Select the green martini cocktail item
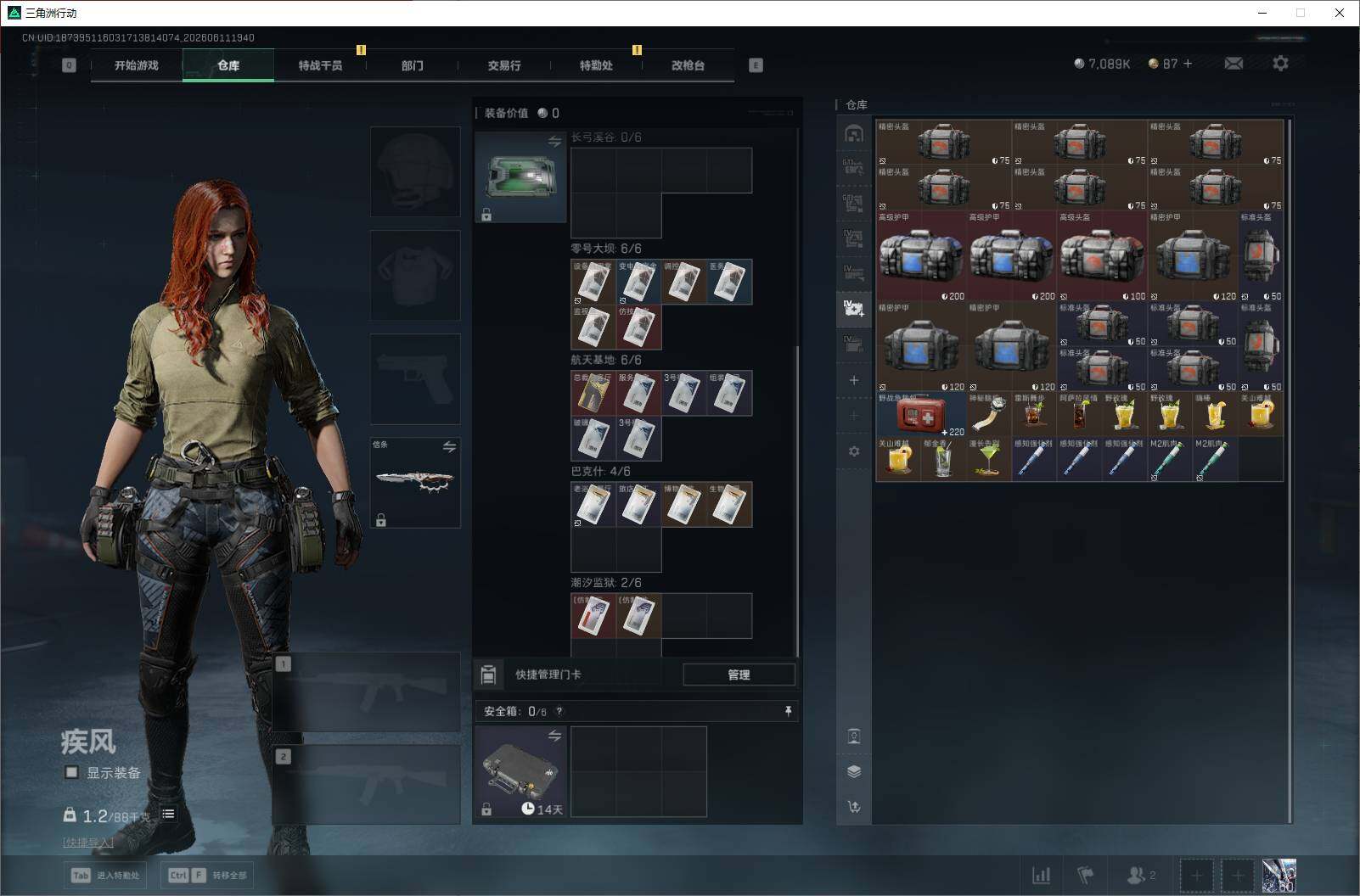This screenshot has width=1360, height=896. pos(989,459)
